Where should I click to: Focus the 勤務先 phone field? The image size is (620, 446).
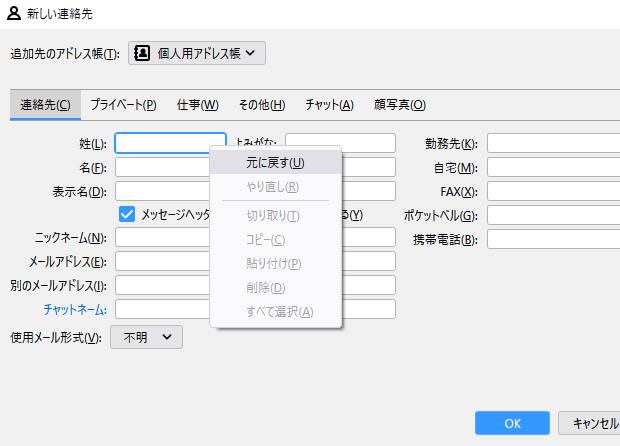(x=553, y=144)
